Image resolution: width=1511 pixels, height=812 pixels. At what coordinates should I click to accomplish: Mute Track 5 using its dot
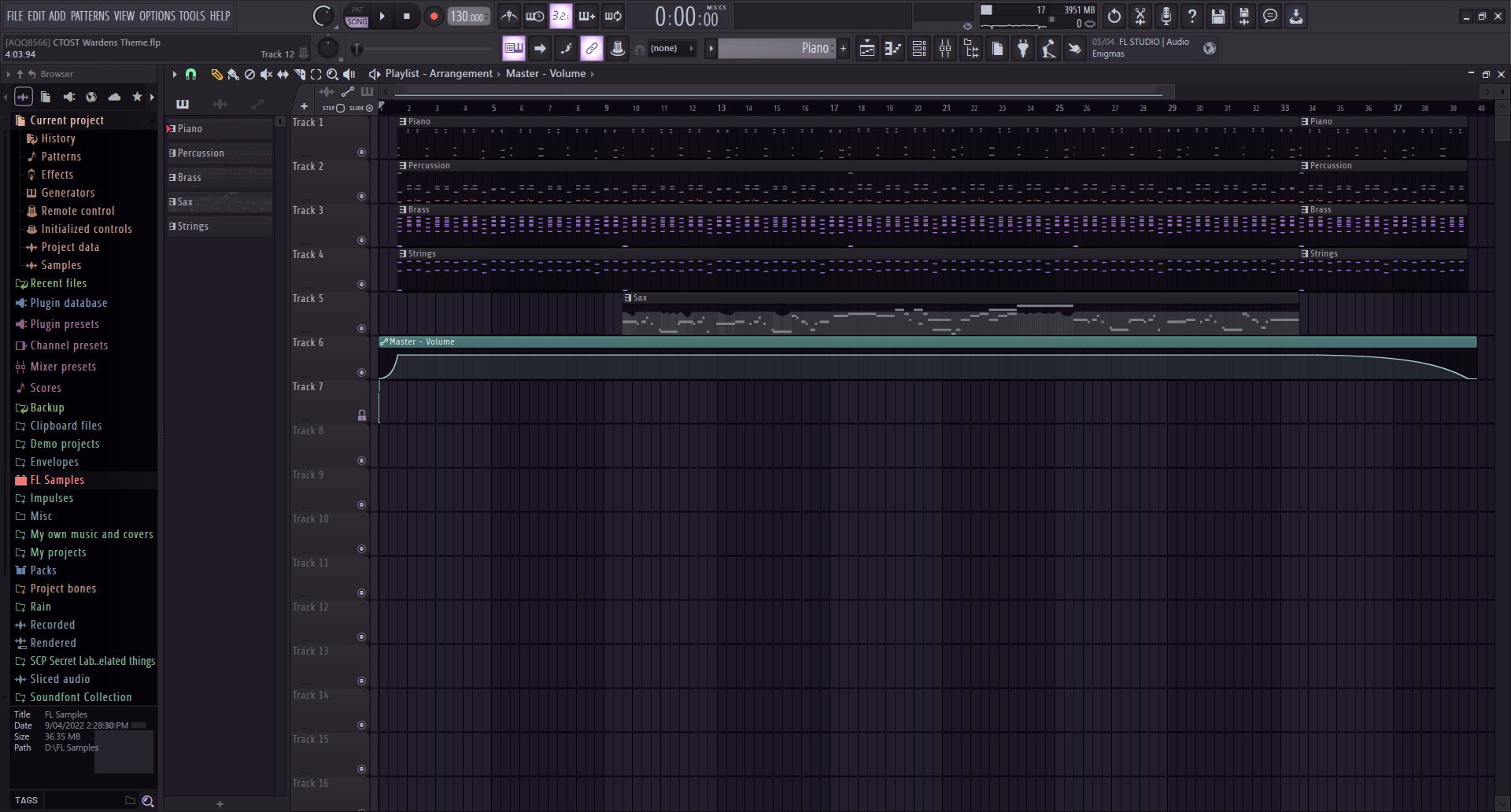point(362,329)
